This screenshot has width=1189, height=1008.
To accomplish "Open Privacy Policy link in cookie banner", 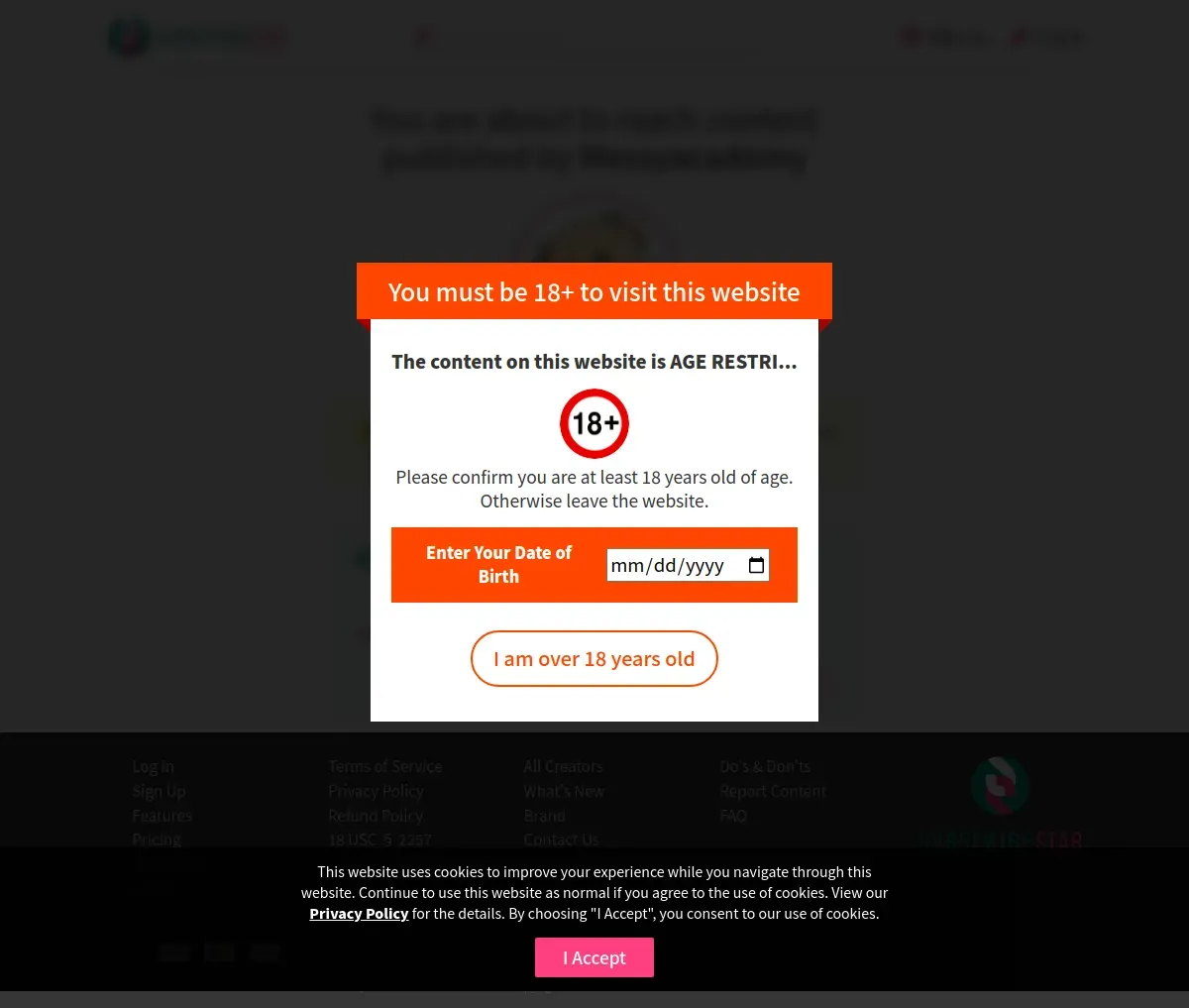I will click(x=359, y=914).
